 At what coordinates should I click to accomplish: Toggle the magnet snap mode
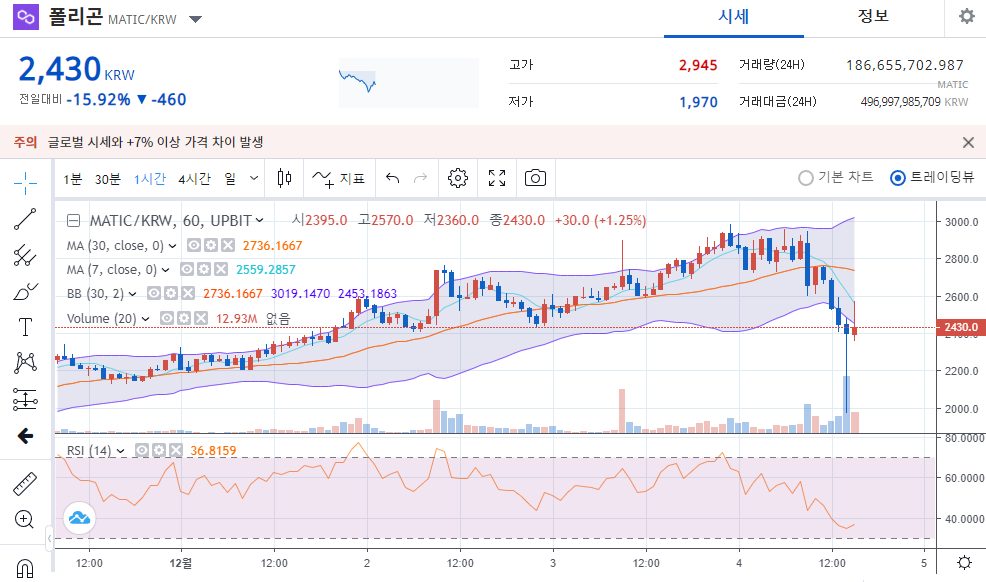tap(24, 568)
